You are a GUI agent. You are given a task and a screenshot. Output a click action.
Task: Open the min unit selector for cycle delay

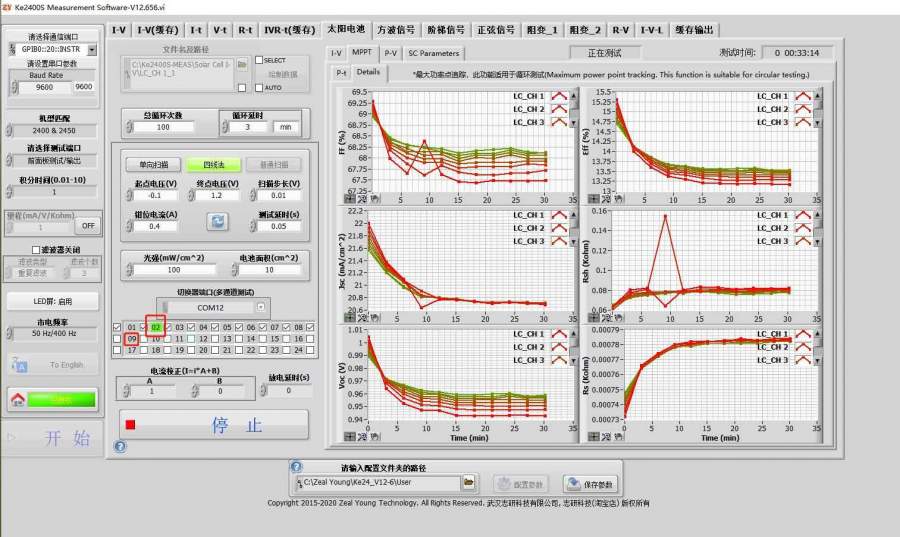tap(286, 127)
